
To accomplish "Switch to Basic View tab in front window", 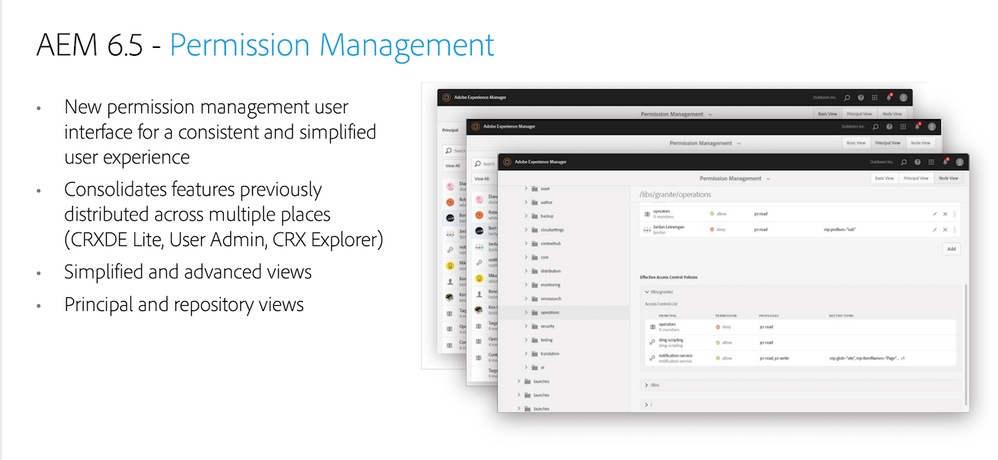I will 884,178.
